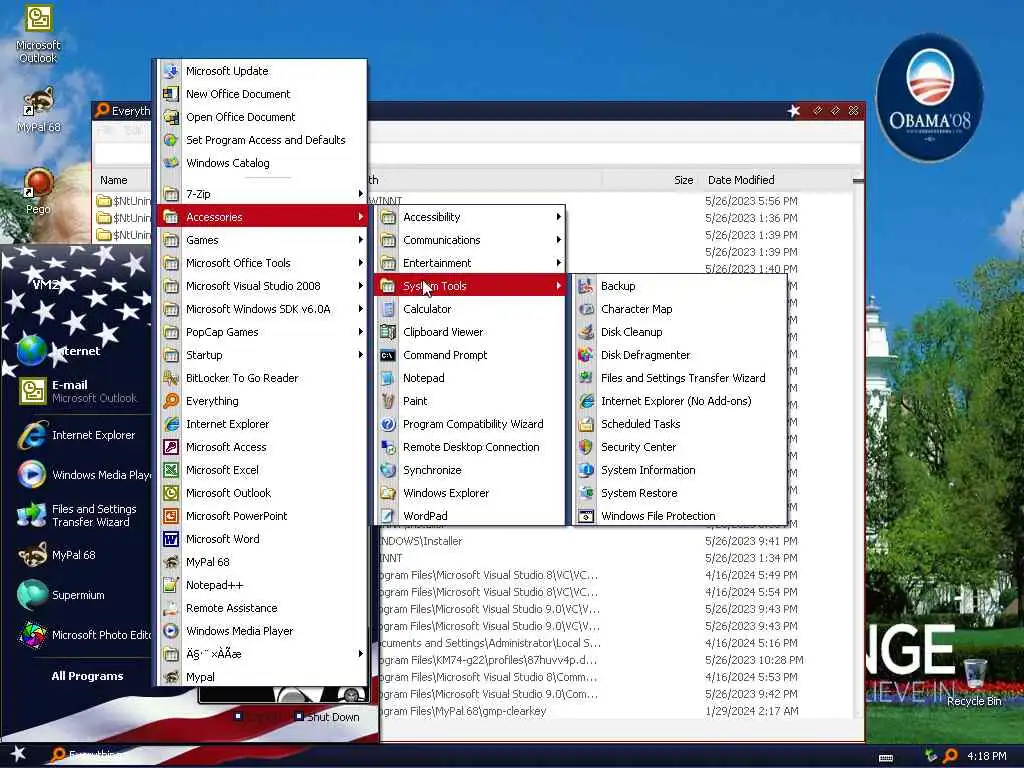Open MyPal 68 desktop shortcut
This screenshot has width=1024, height=768.
(x=39, y=110)
